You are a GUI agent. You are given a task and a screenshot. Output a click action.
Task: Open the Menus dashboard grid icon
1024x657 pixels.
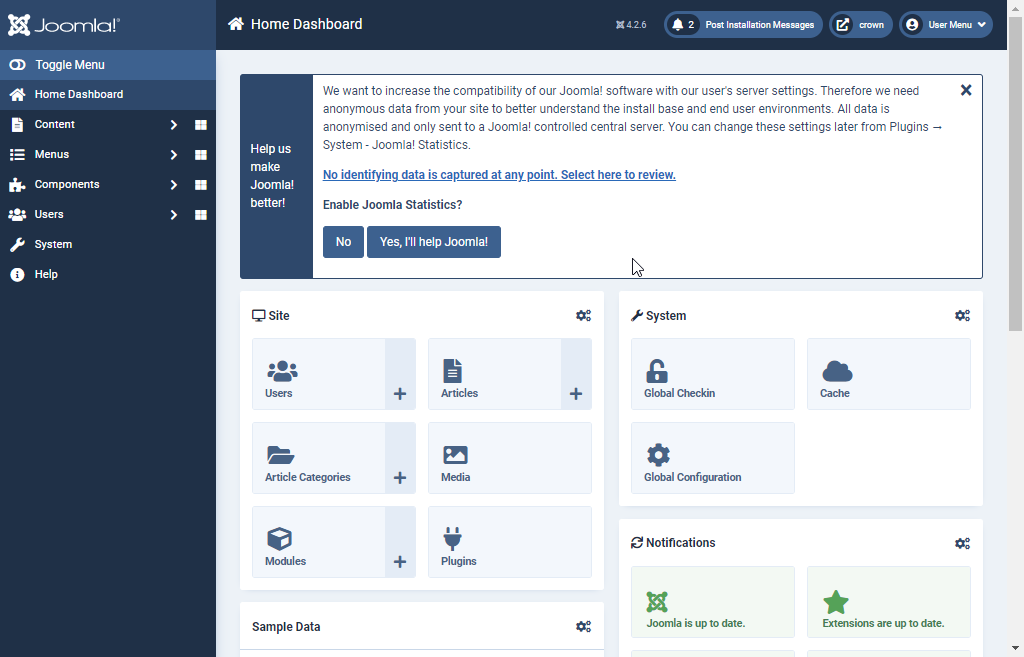coord(201,155)
